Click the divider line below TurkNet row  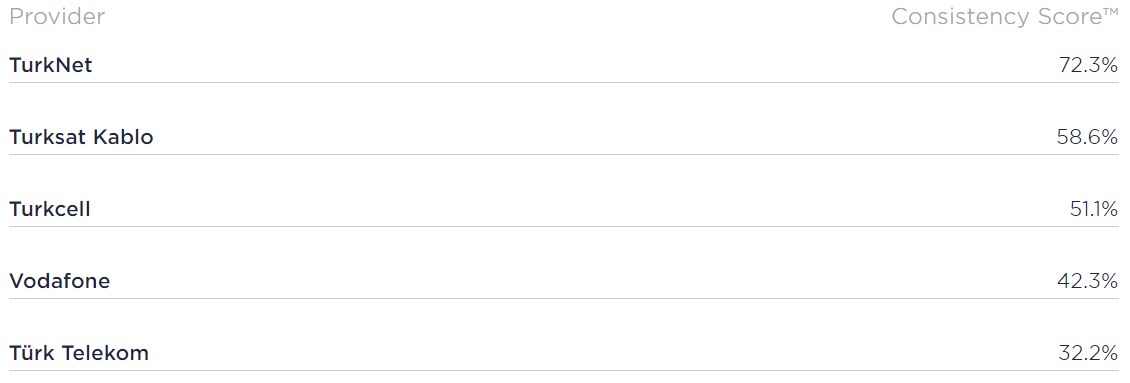(564, 82)
